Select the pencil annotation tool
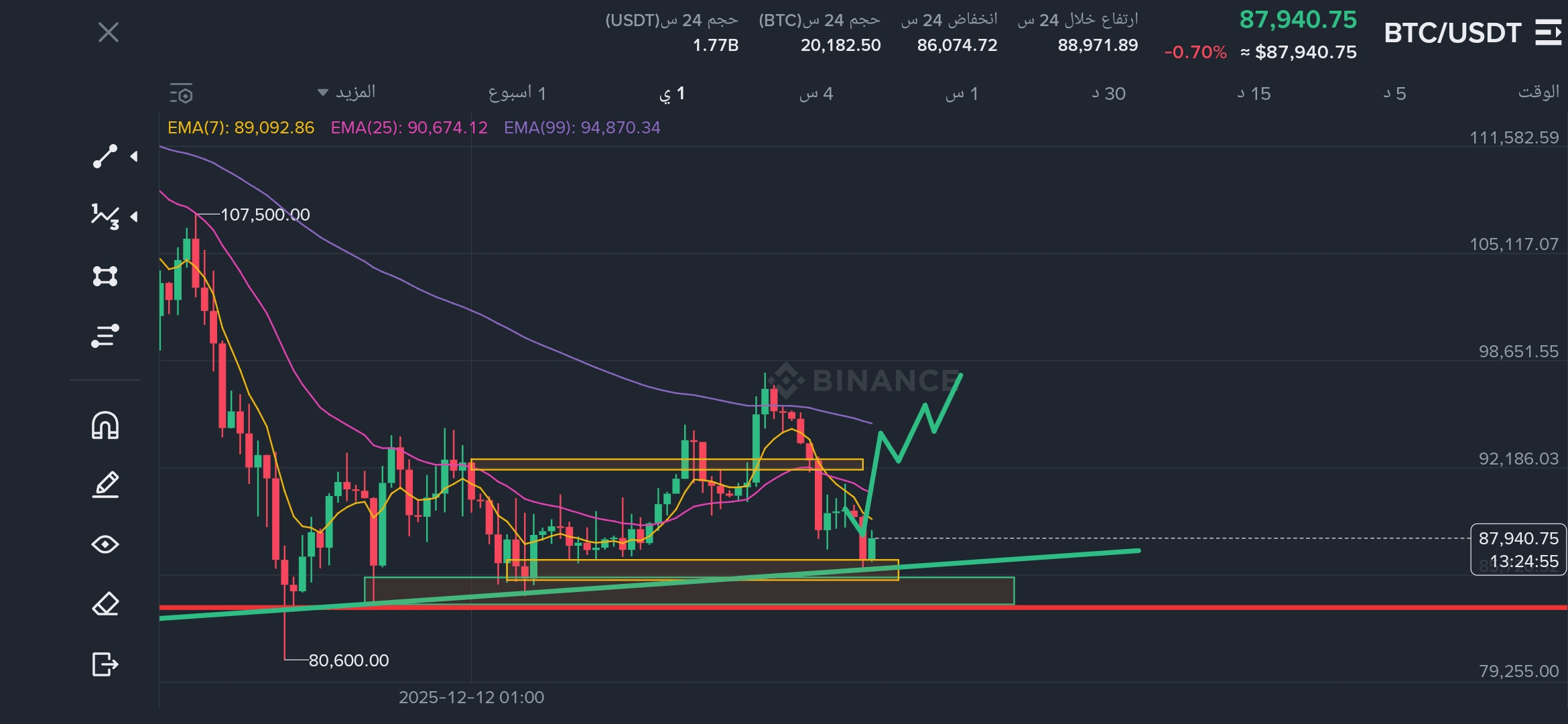 pos(105,485)
